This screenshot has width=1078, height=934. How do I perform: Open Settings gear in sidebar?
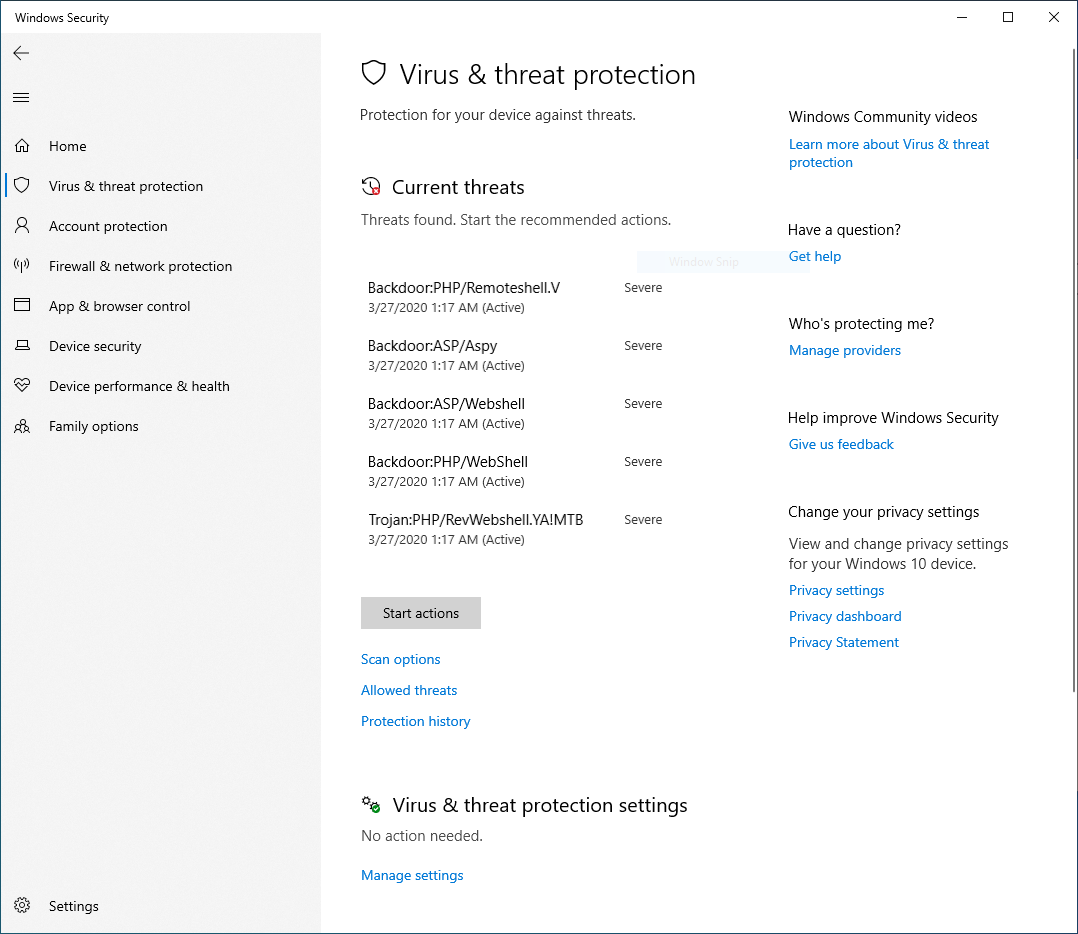click(x=22, y=906)
